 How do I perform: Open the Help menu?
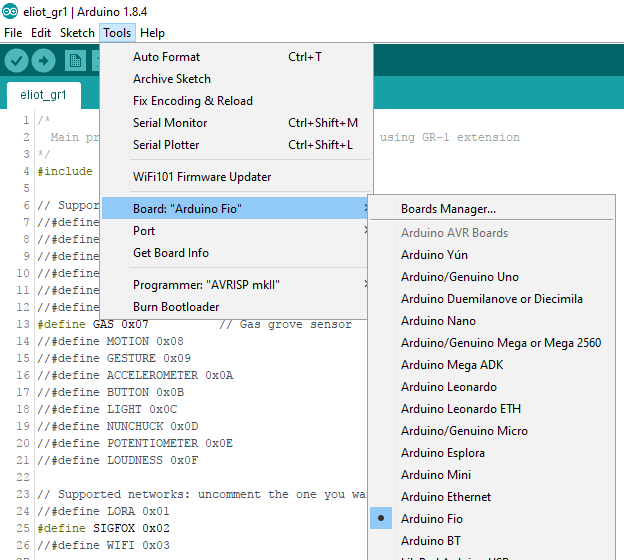152,33
